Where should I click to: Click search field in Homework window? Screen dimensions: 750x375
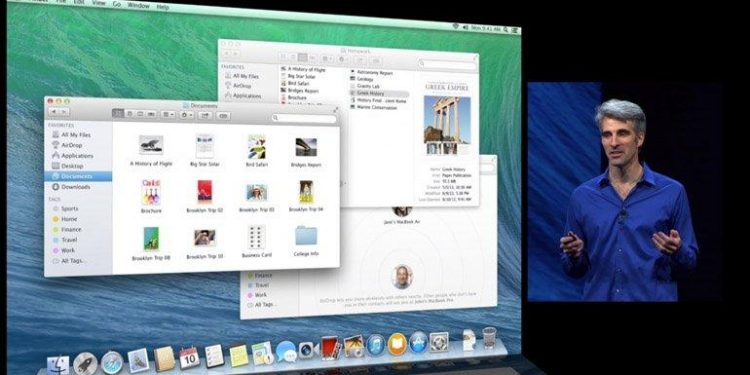(447, 64)
